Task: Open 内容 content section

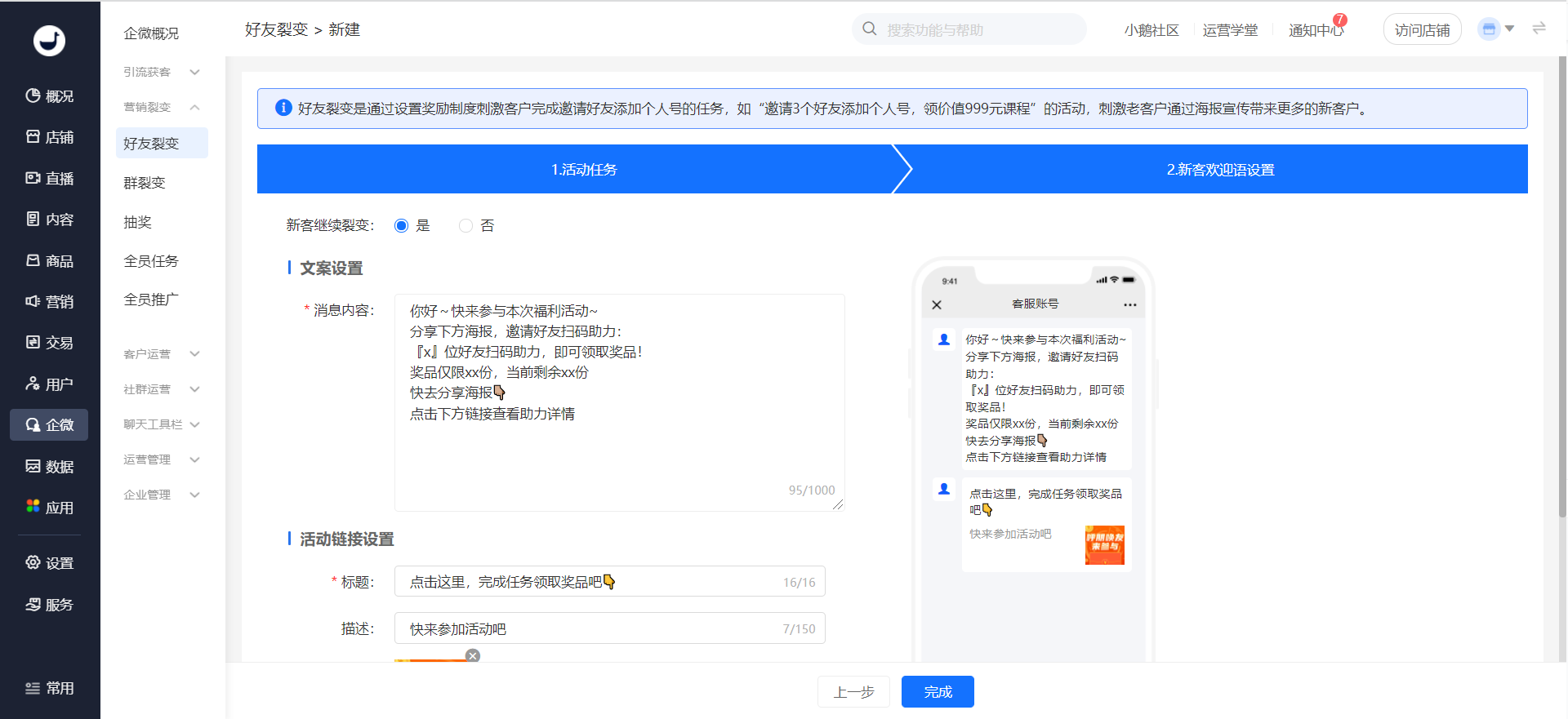Action: click(49, 219)
